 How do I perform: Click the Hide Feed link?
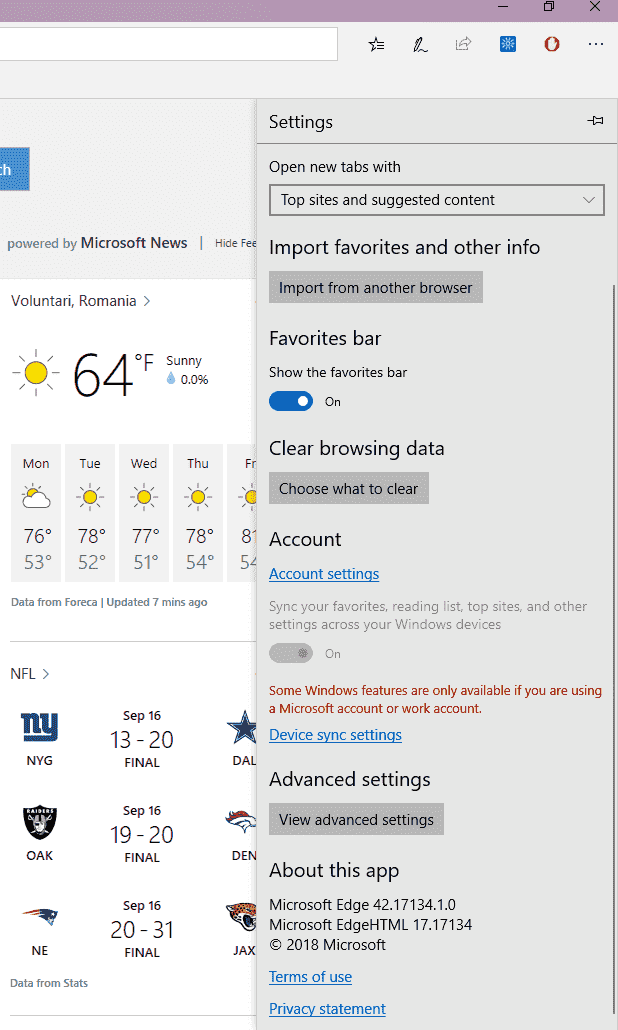[x=235, y=243]
